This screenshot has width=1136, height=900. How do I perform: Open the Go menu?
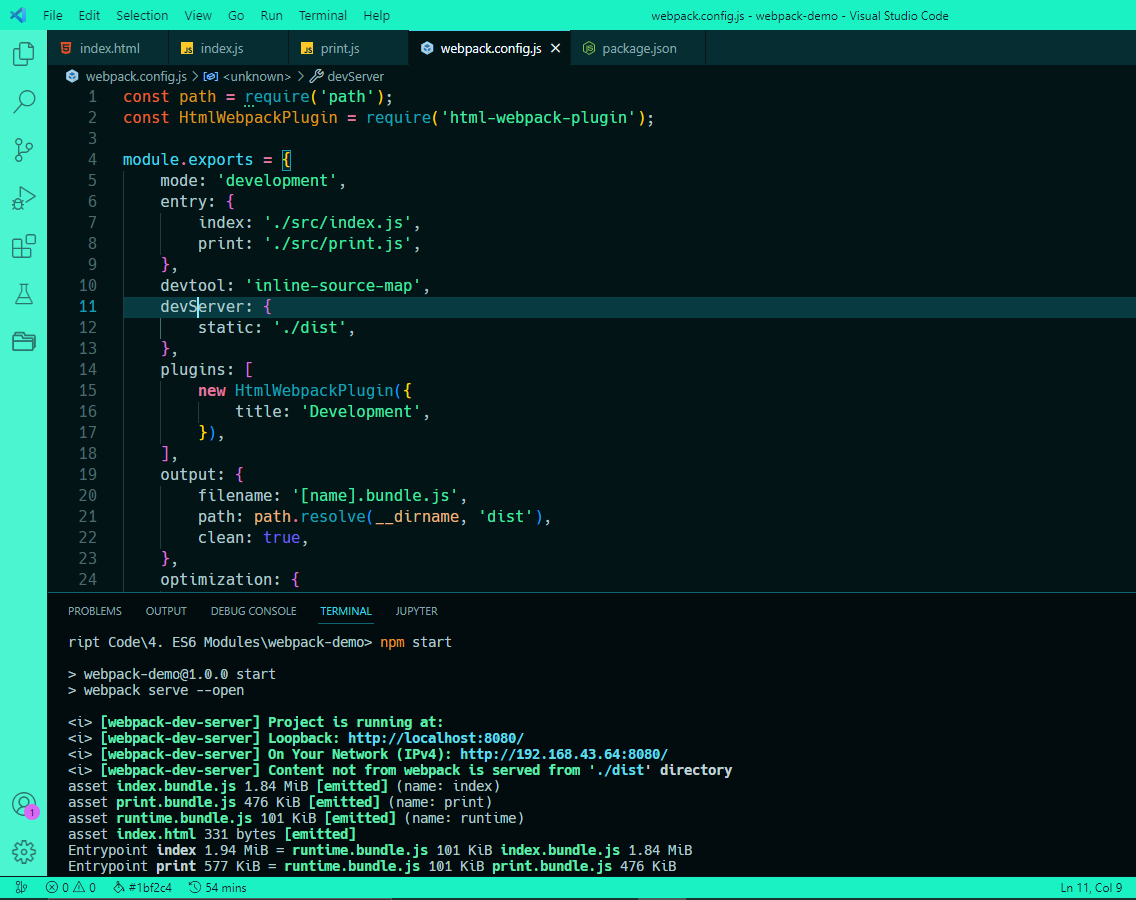click(236, 15)
